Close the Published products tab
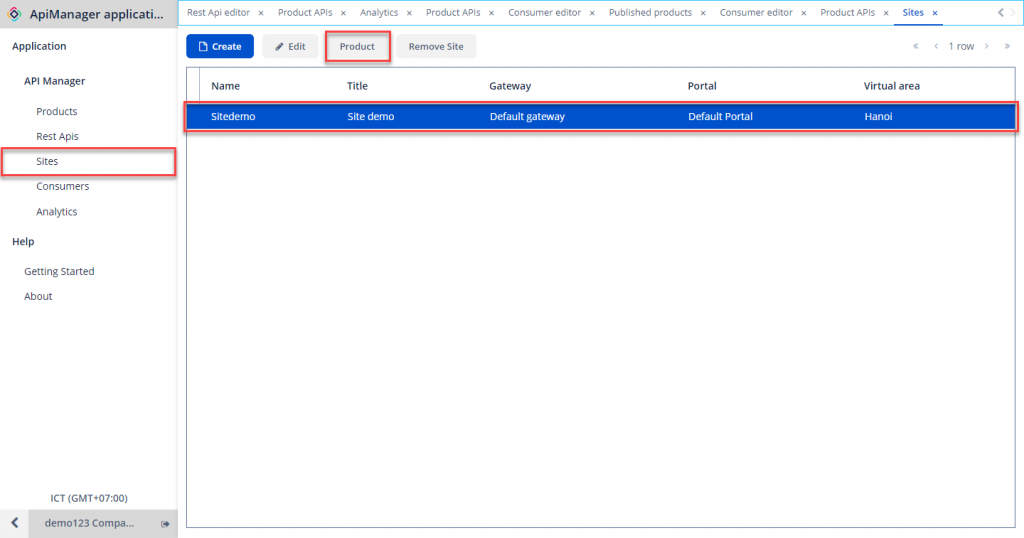 coord(703,13)
